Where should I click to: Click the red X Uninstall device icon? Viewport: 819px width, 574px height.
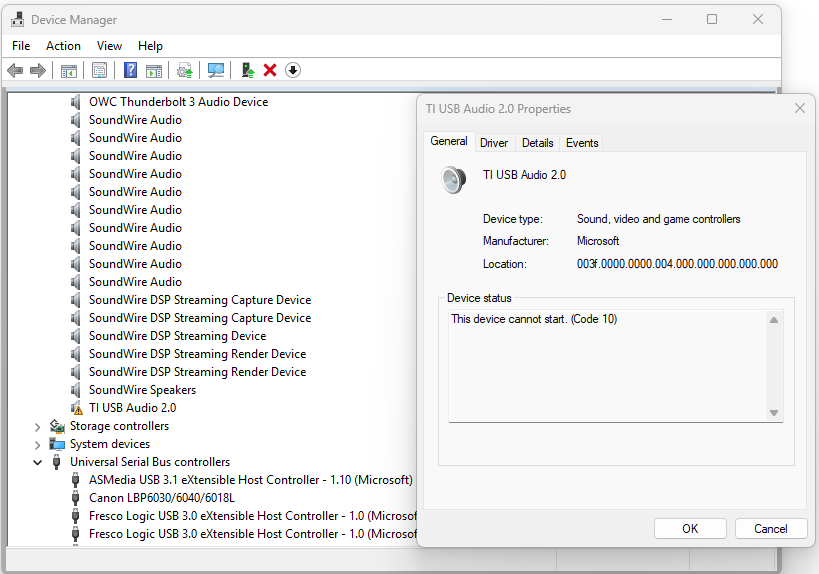[x=270, y=70]
